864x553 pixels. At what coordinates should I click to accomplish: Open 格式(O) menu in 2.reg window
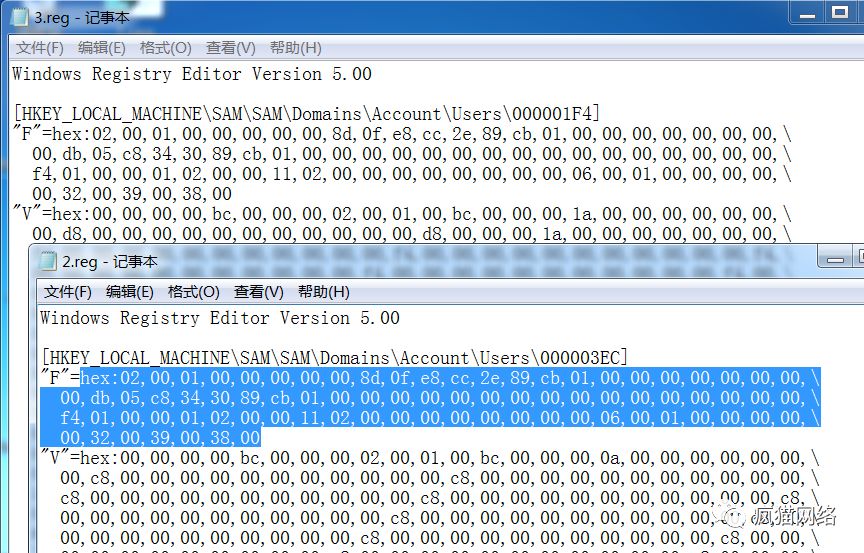point(193,292)
